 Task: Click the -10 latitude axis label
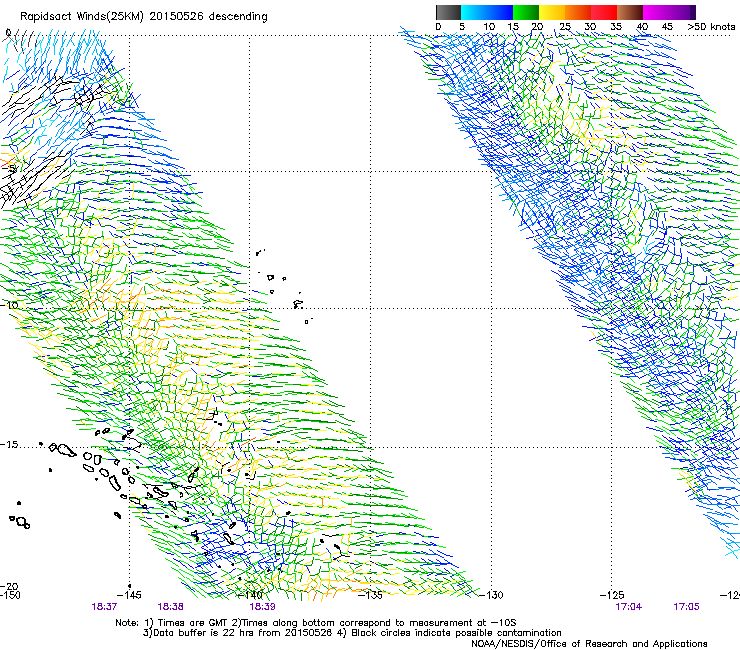(9, 305)
